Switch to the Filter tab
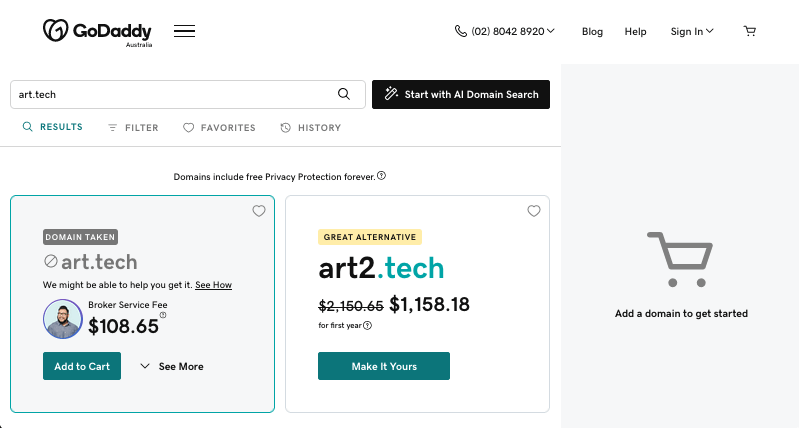This screenshot has height=428, width=799. 133,128
